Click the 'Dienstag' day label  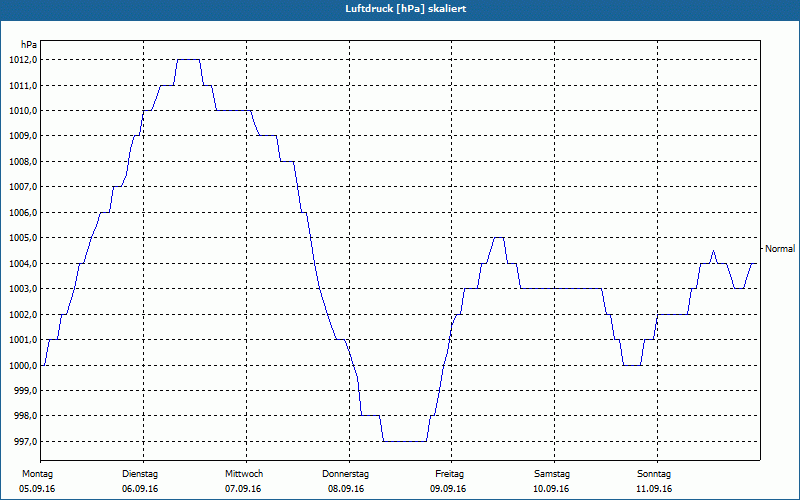click(x=140, y=474)
